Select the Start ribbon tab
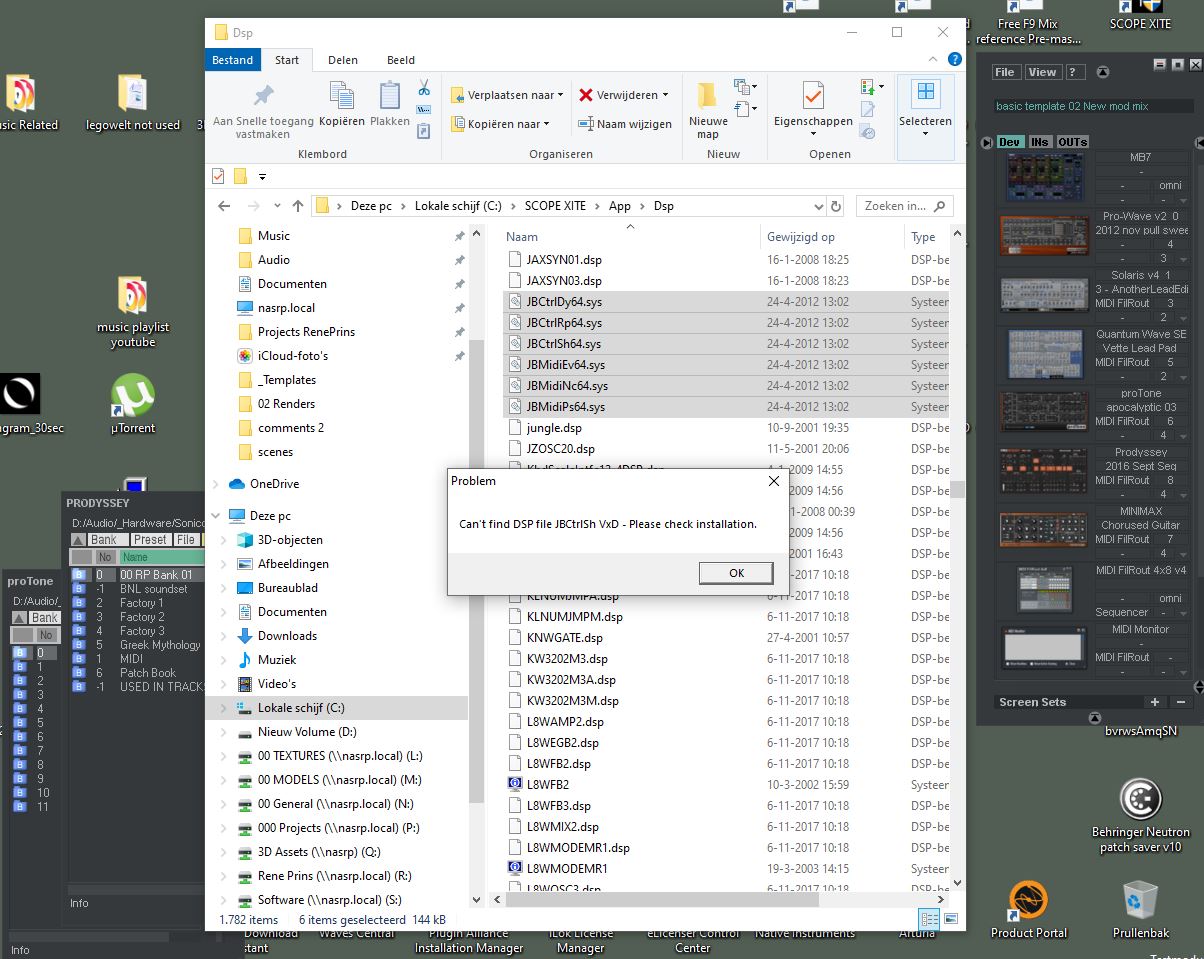 pos(287,60)
